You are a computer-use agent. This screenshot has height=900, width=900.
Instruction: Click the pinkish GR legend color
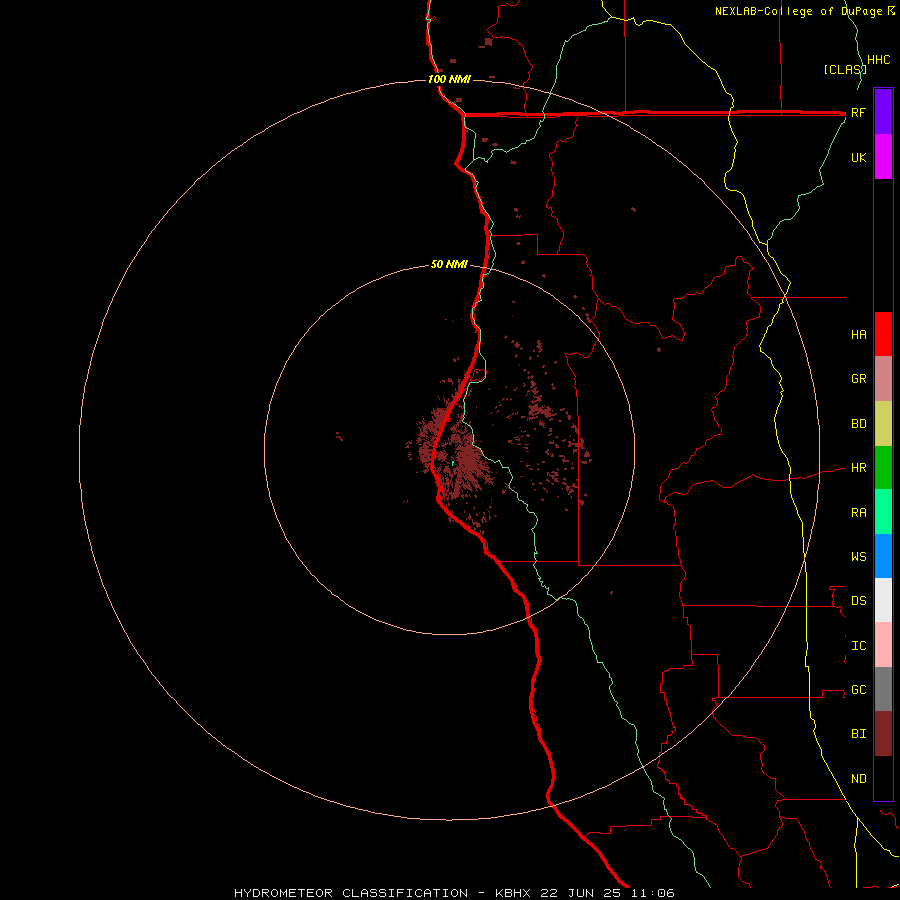[x=883, y=379]
